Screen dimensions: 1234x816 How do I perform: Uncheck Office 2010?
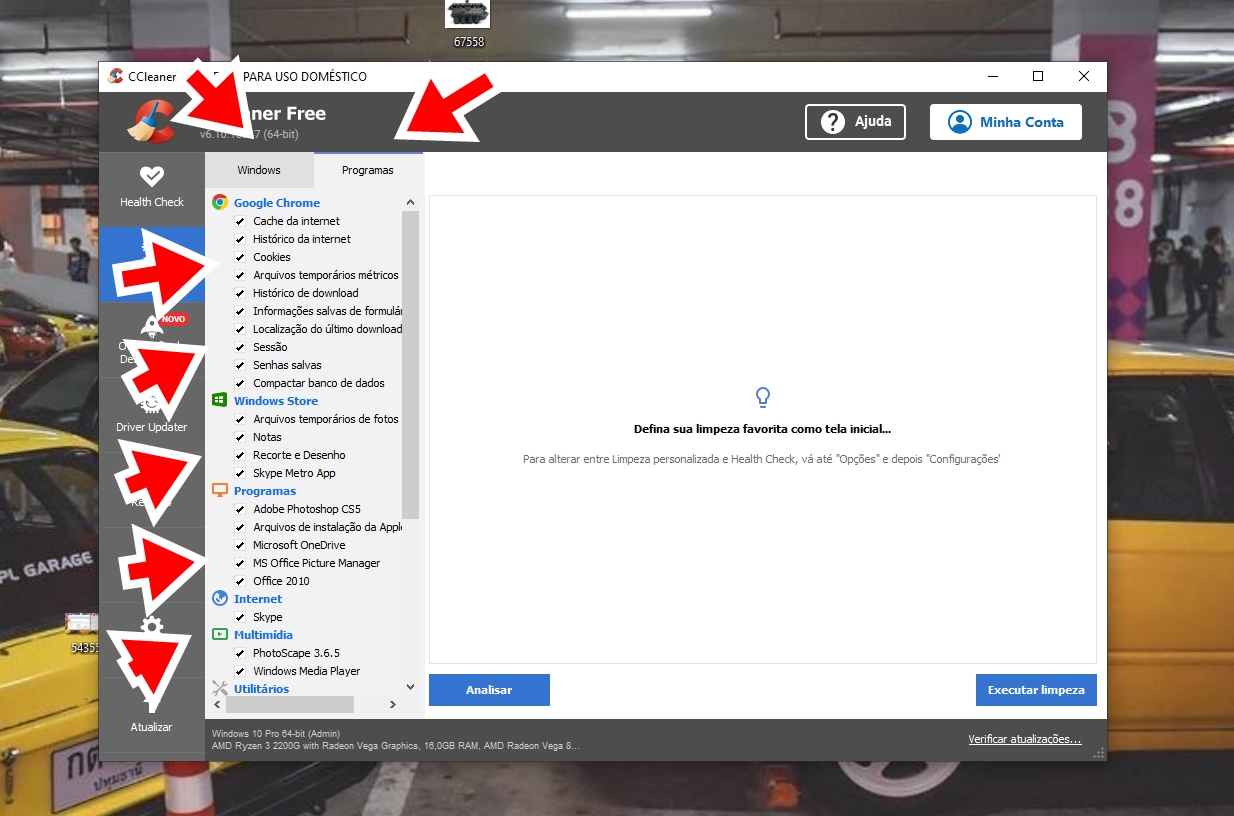pos(240,581)
